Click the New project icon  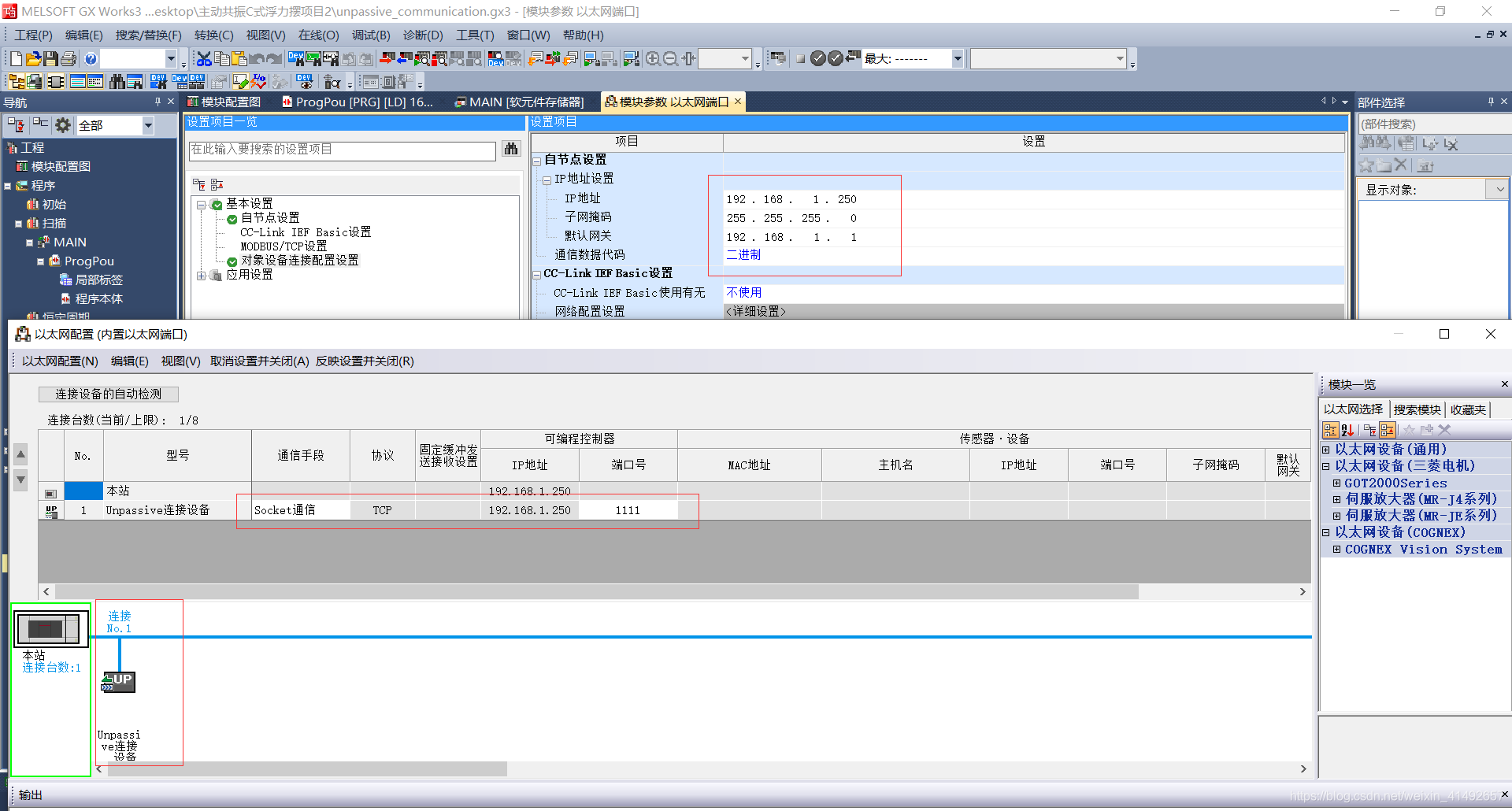coord(16,59)
